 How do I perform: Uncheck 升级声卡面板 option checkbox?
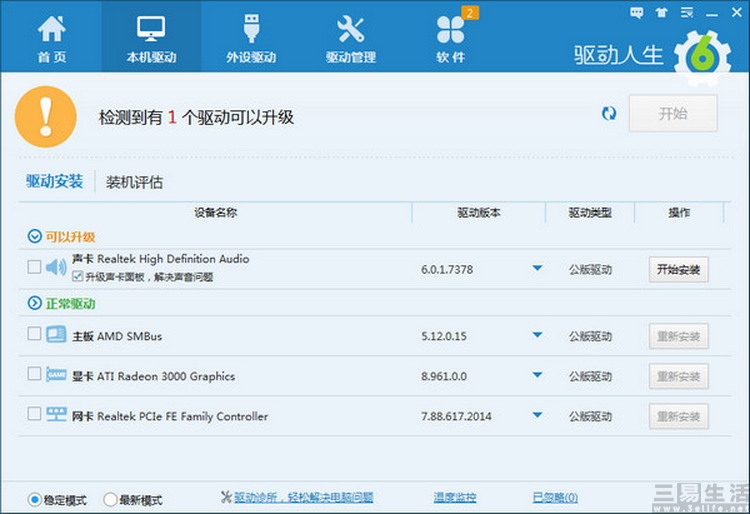coord(78,277)
